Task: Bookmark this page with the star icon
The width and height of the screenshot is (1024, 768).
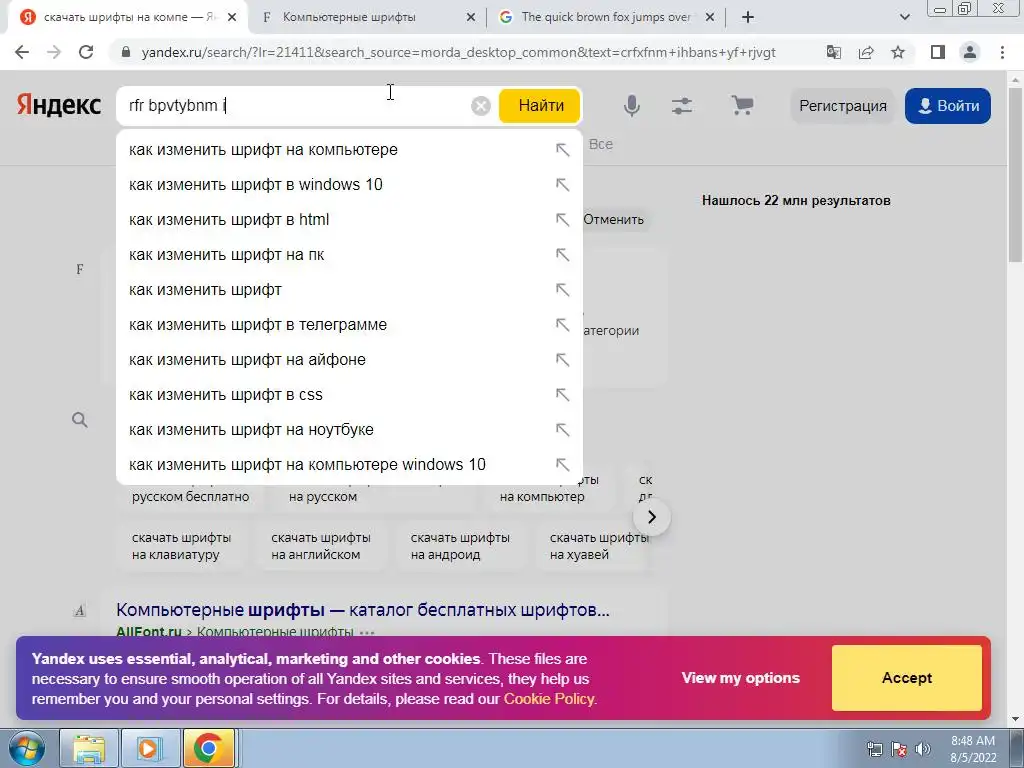Action: pyautogui.click(x=898, y=52)
